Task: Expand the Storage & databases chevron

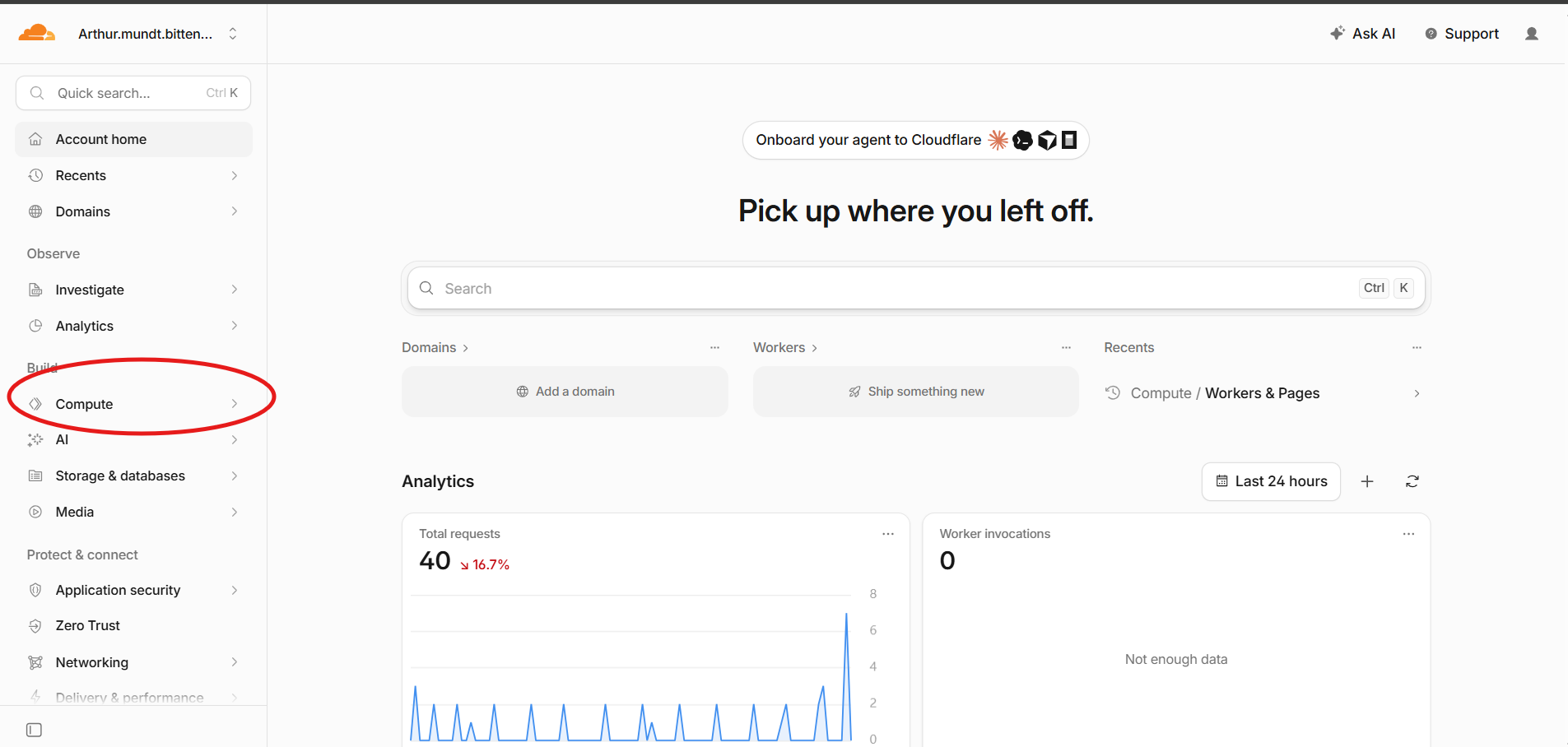Action: tap(235, 476)
